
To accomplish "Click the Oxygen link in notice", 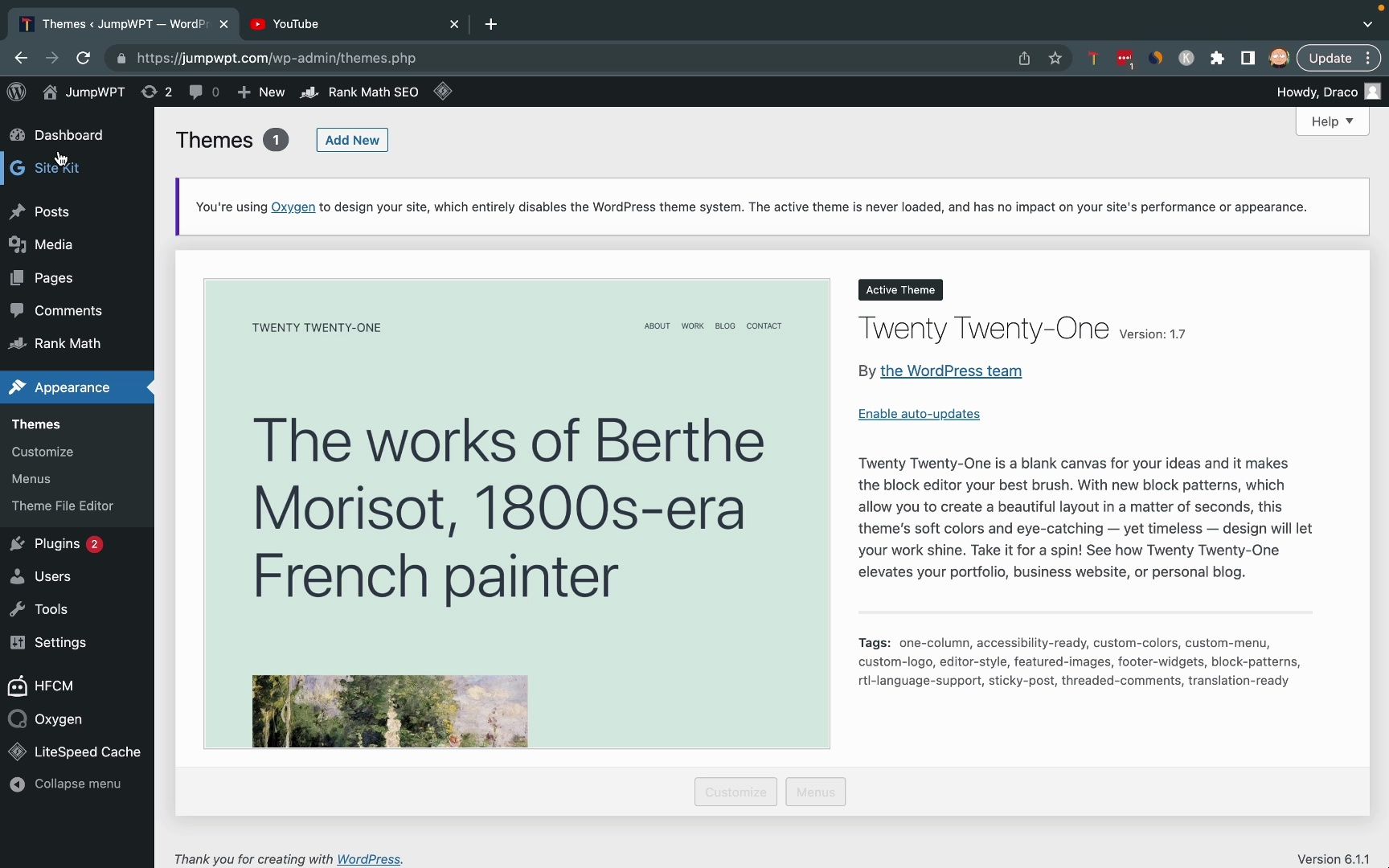I will (293, 207).
